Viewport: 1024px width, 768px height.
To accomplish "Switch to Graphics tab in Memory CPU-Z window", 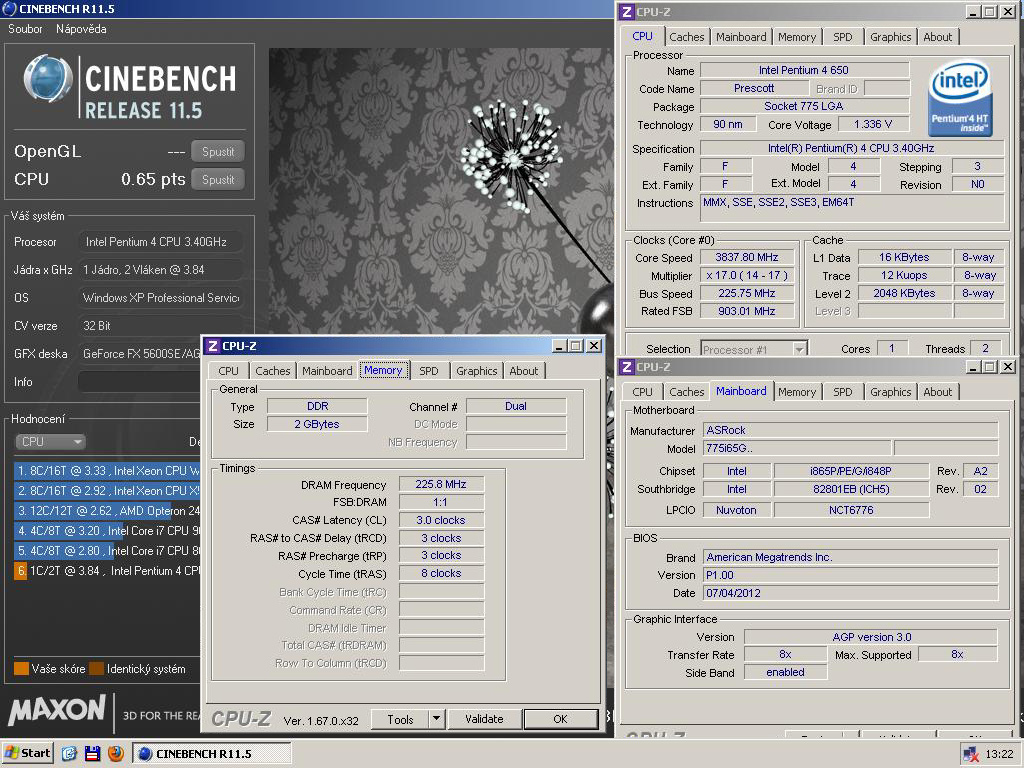I will click(477, 371).
